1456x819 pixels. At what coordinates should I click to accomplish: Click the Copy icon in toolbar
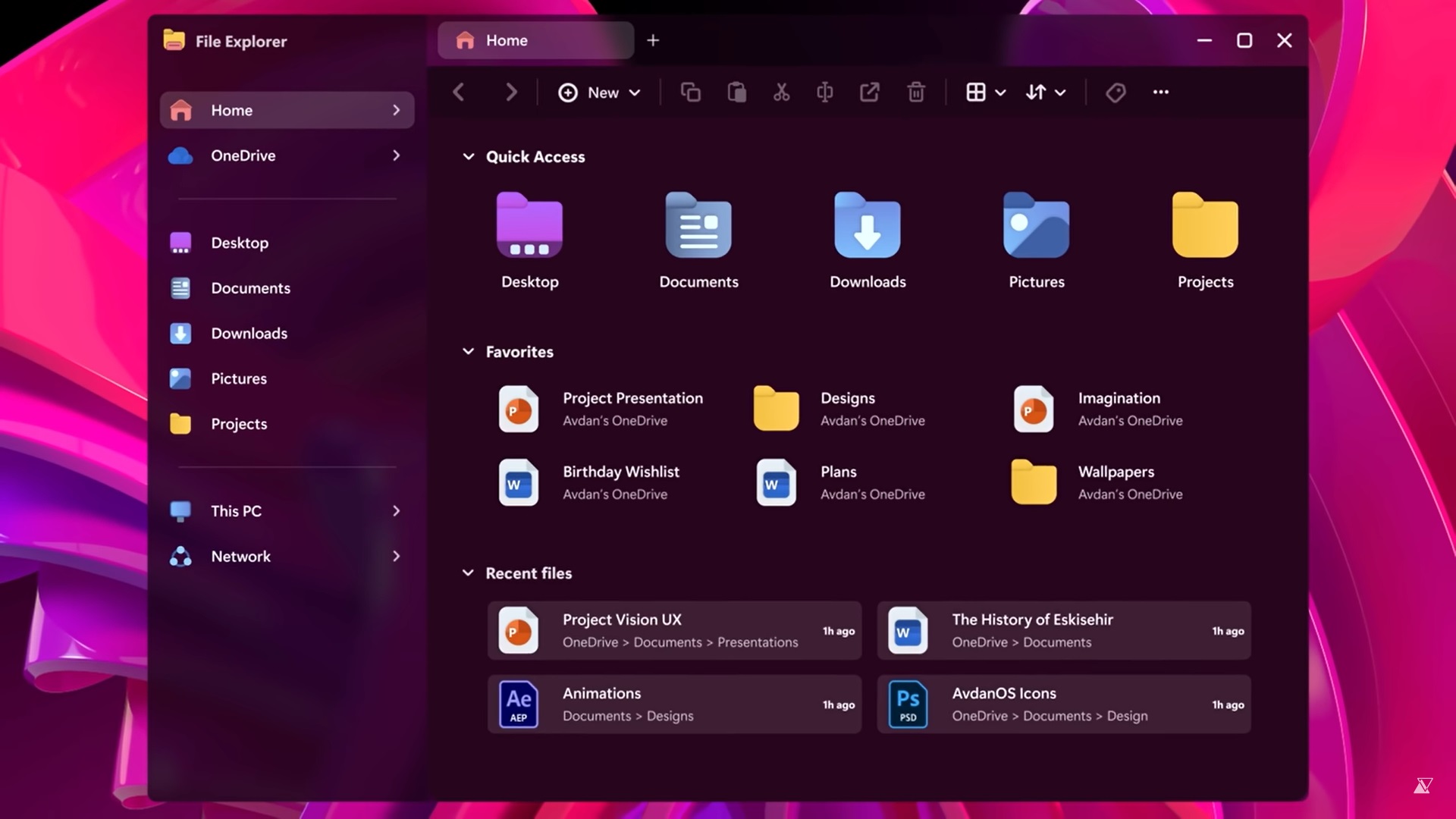coord(690,93)
